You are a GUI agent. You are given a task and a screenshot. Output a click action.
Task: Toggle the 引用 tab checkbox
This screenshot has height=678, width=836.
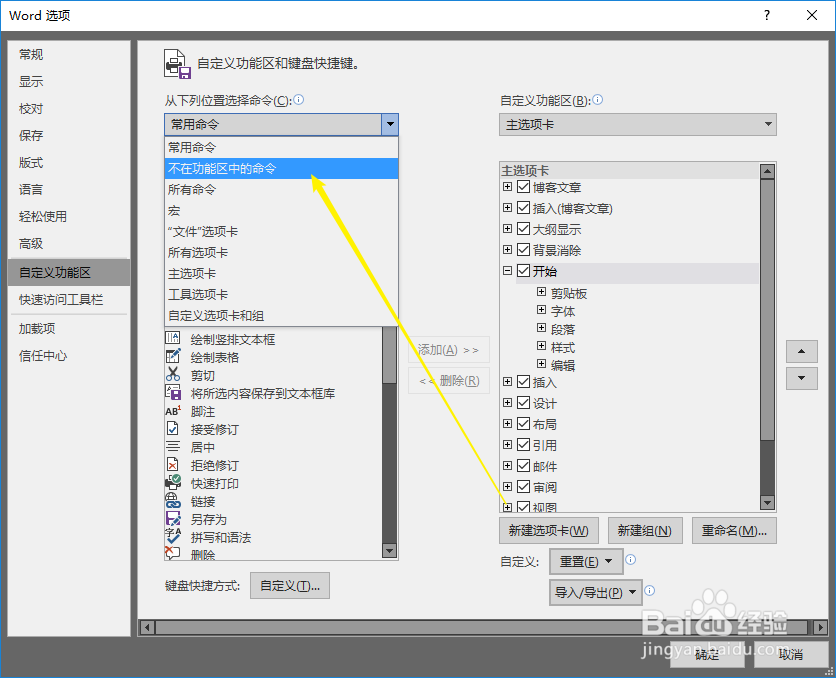[x=524, y=445]
